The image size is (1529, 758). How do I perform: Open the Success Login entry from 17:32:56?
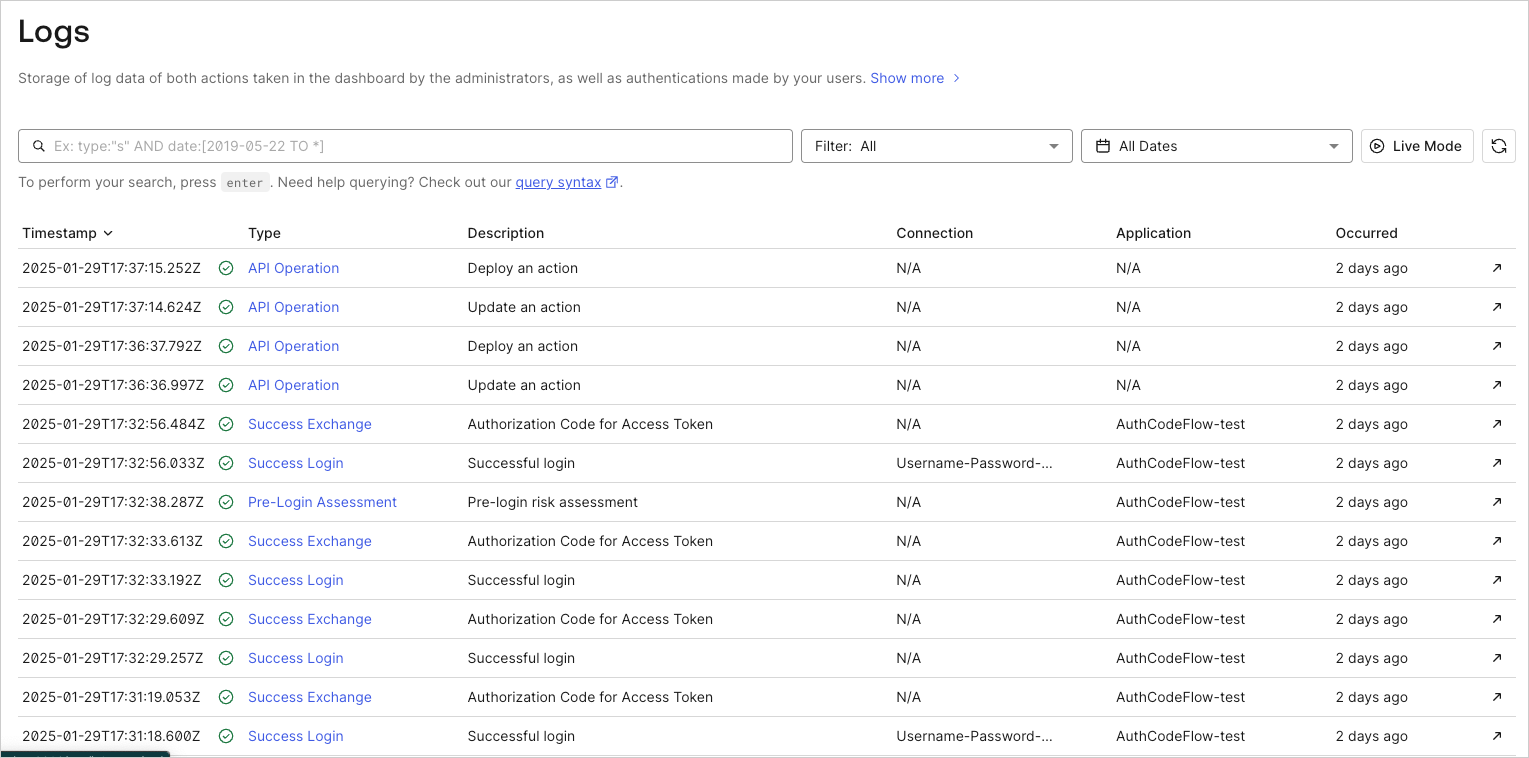click(x=295, y=463)
